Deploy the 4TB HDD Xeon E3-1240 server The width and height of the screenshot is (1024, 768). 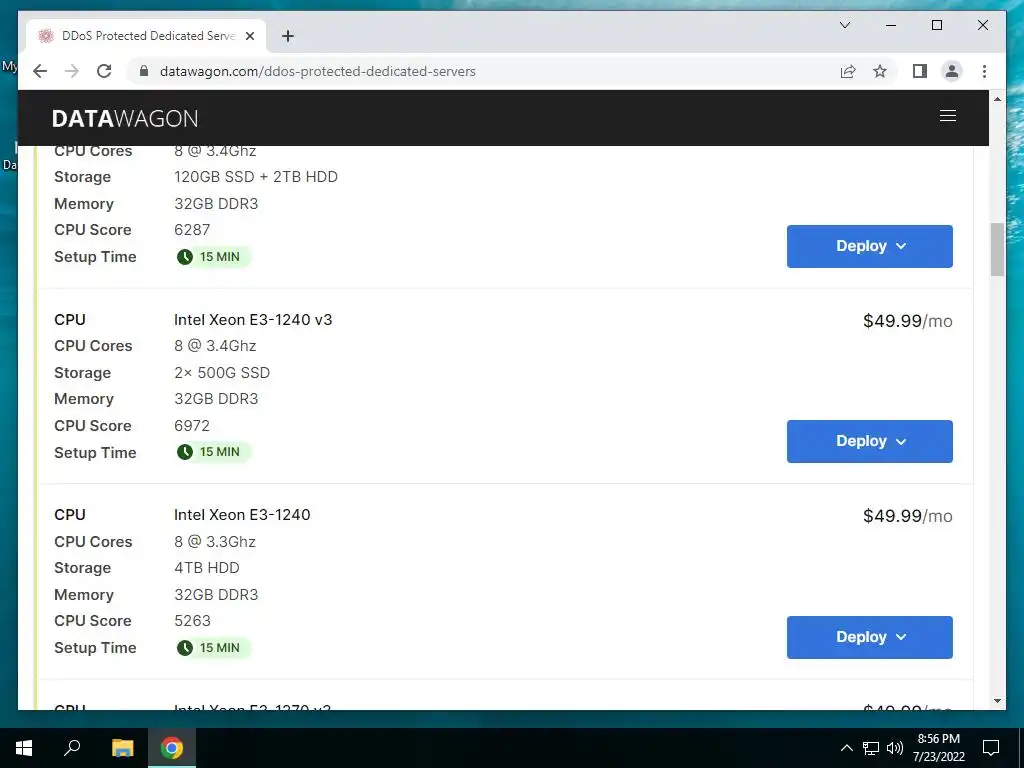(x=869, y=637)
